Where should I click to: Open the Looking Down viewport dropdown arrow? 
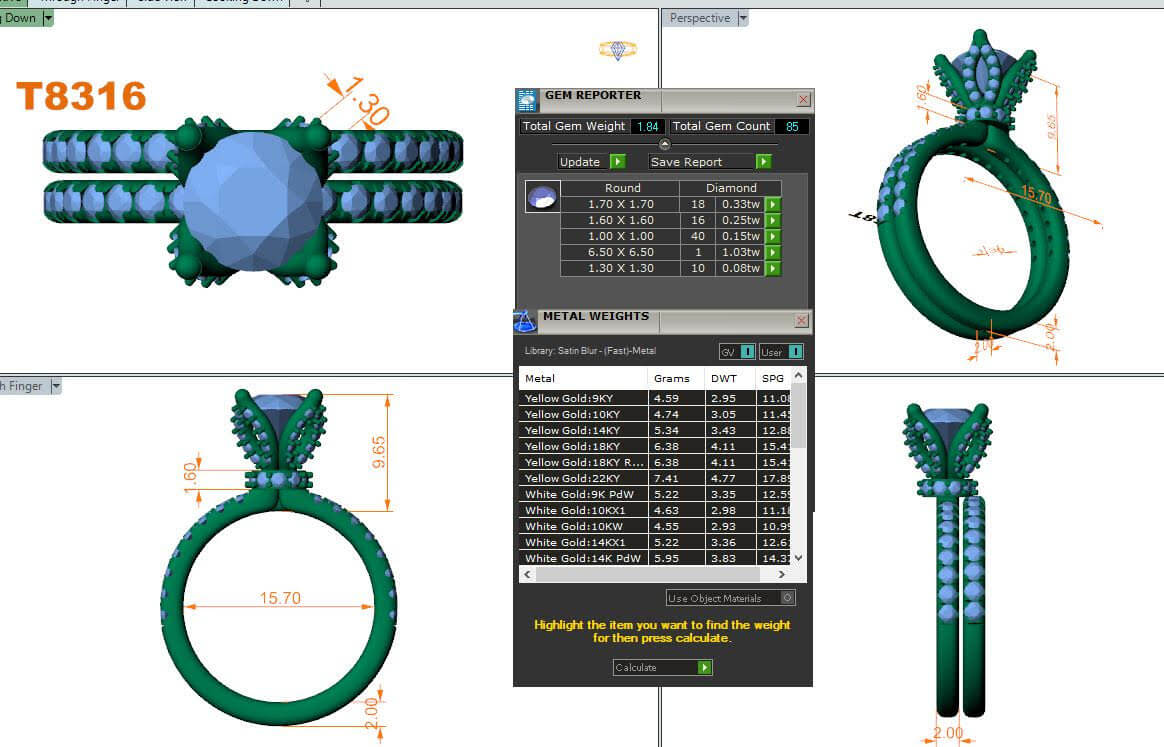tap(48, 18)
